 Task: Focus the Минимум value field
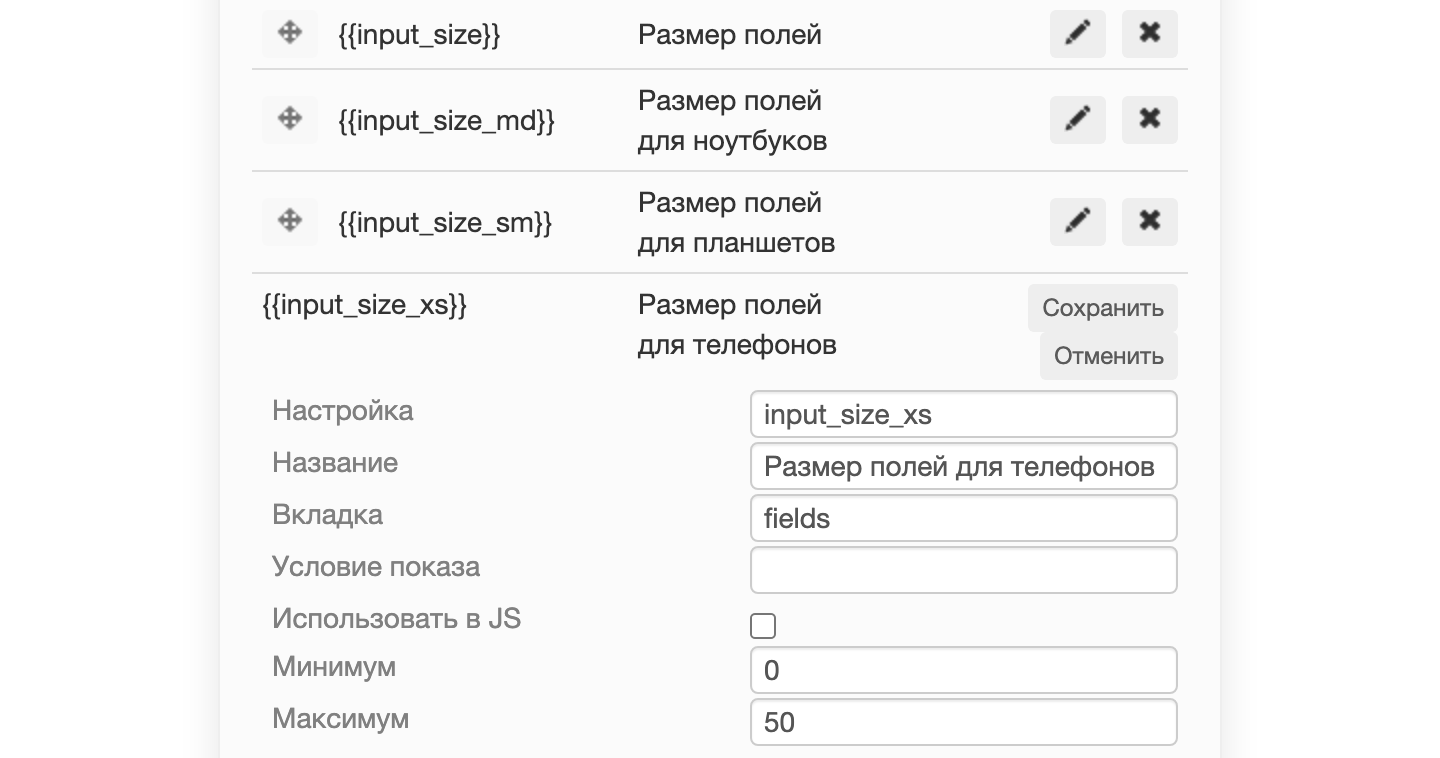point(964,670)
